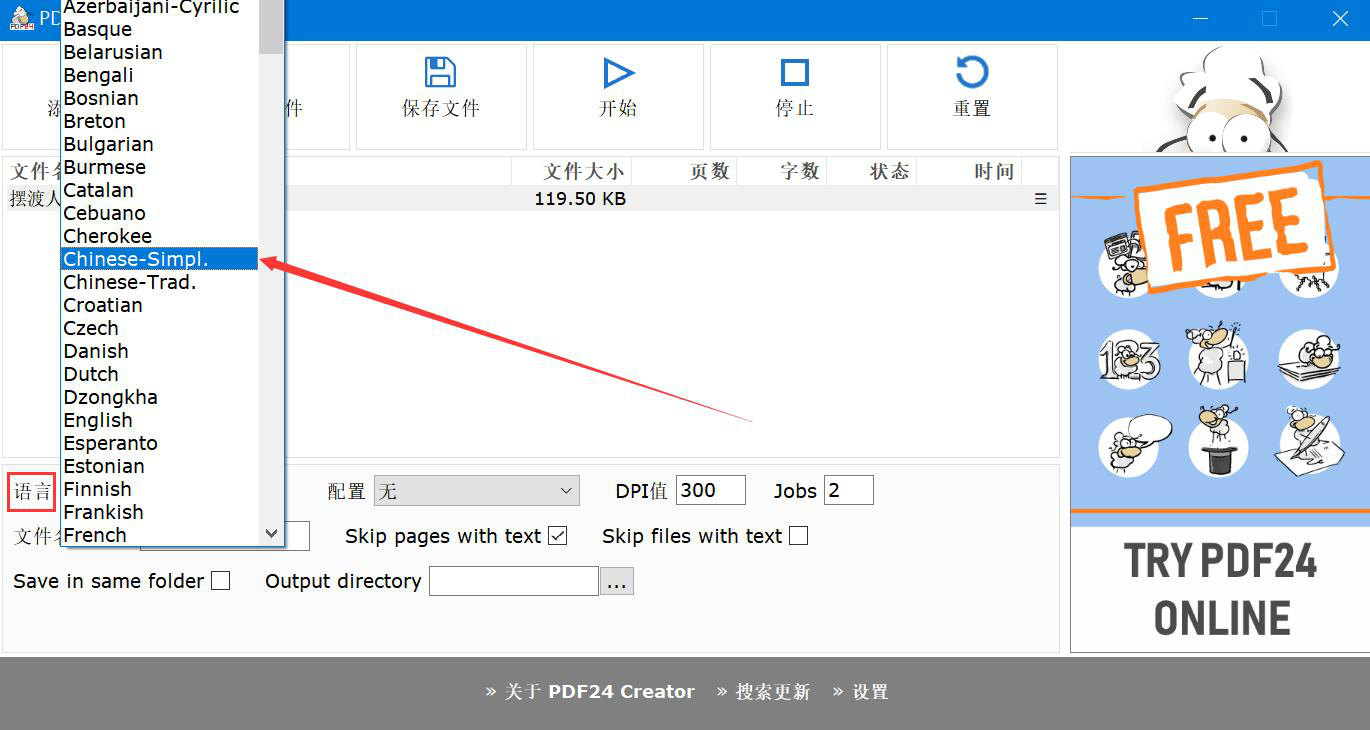1370x730 pixels.
Task: Select Bulgarian language option
Action: tap(160, 144)
